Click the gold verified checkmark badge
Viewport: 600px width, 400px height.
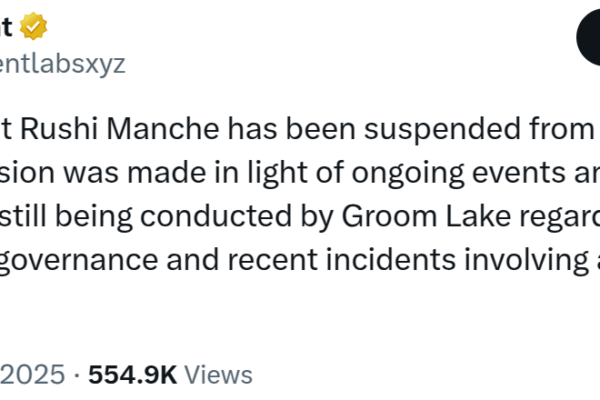pyautogui.click(x=33, y=26)
